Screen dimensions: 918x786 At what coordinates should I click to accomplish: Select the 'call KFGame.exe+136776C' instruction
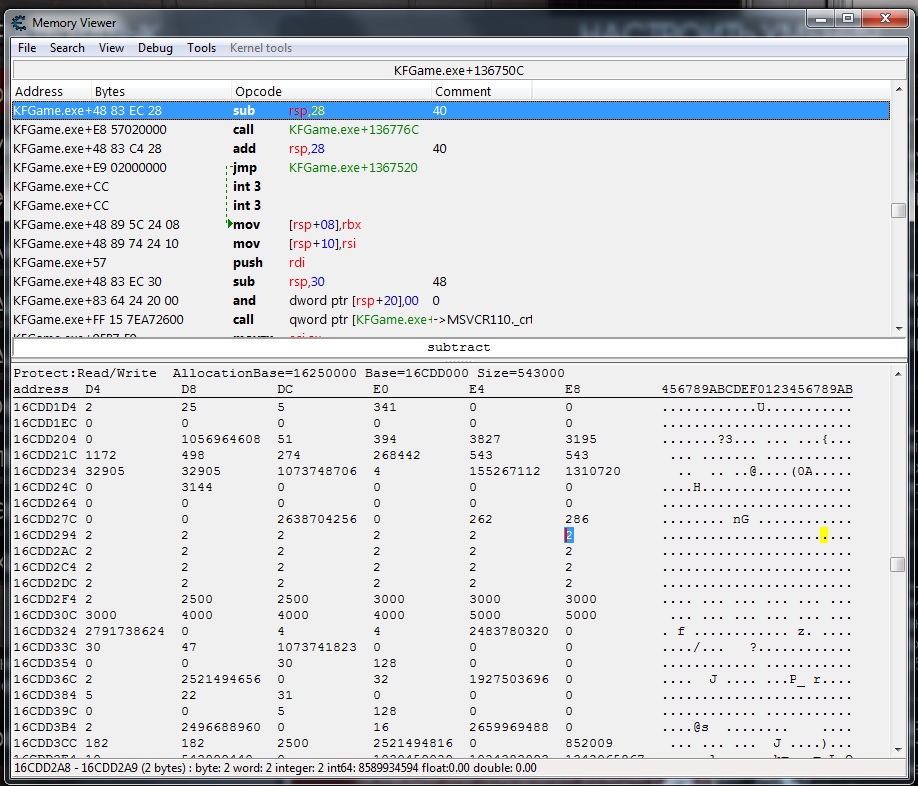(x=451, y=129)
